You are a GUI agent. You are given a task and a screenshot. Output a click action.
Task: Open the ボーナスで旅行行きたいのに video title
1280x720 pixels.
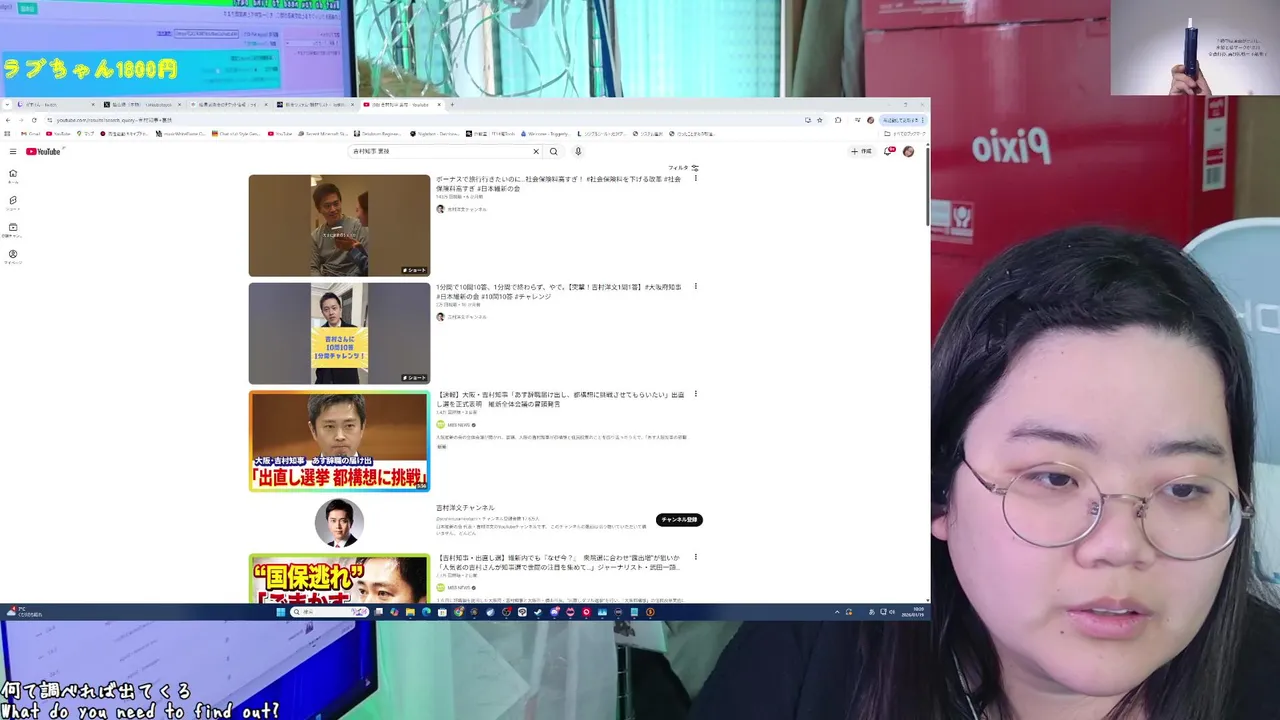(558, 184)
